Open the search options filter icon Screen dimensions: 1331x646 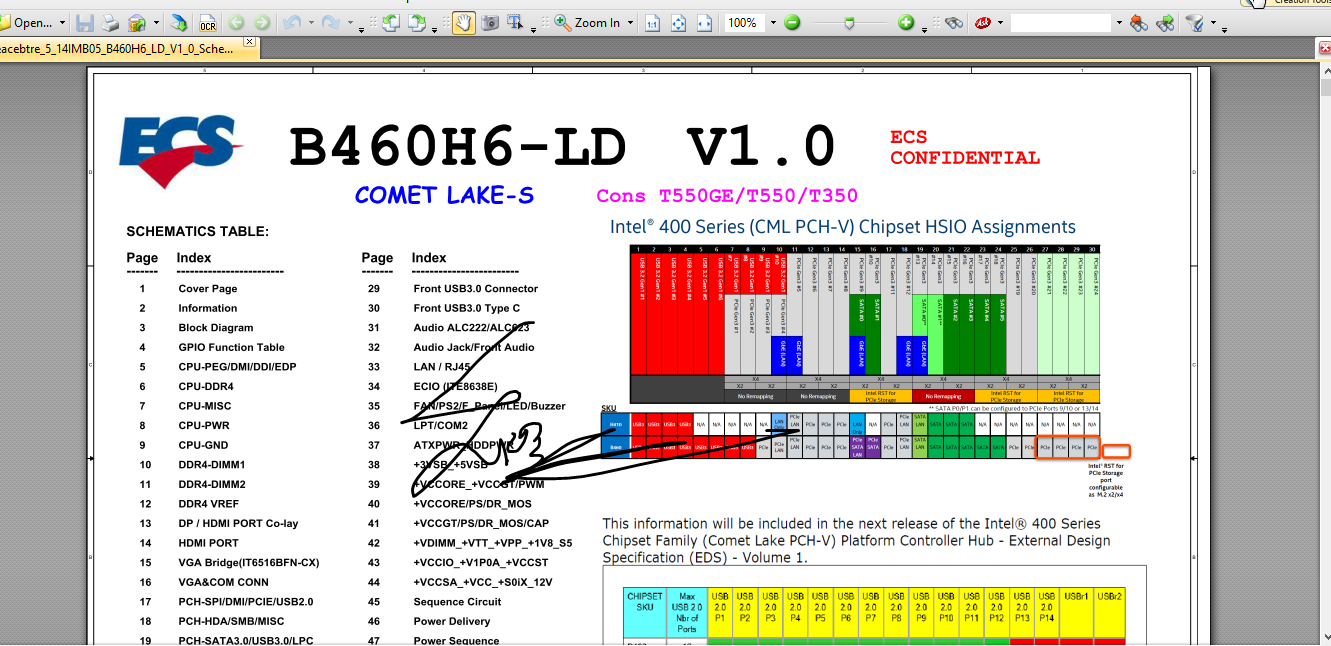pos(1194,23)
